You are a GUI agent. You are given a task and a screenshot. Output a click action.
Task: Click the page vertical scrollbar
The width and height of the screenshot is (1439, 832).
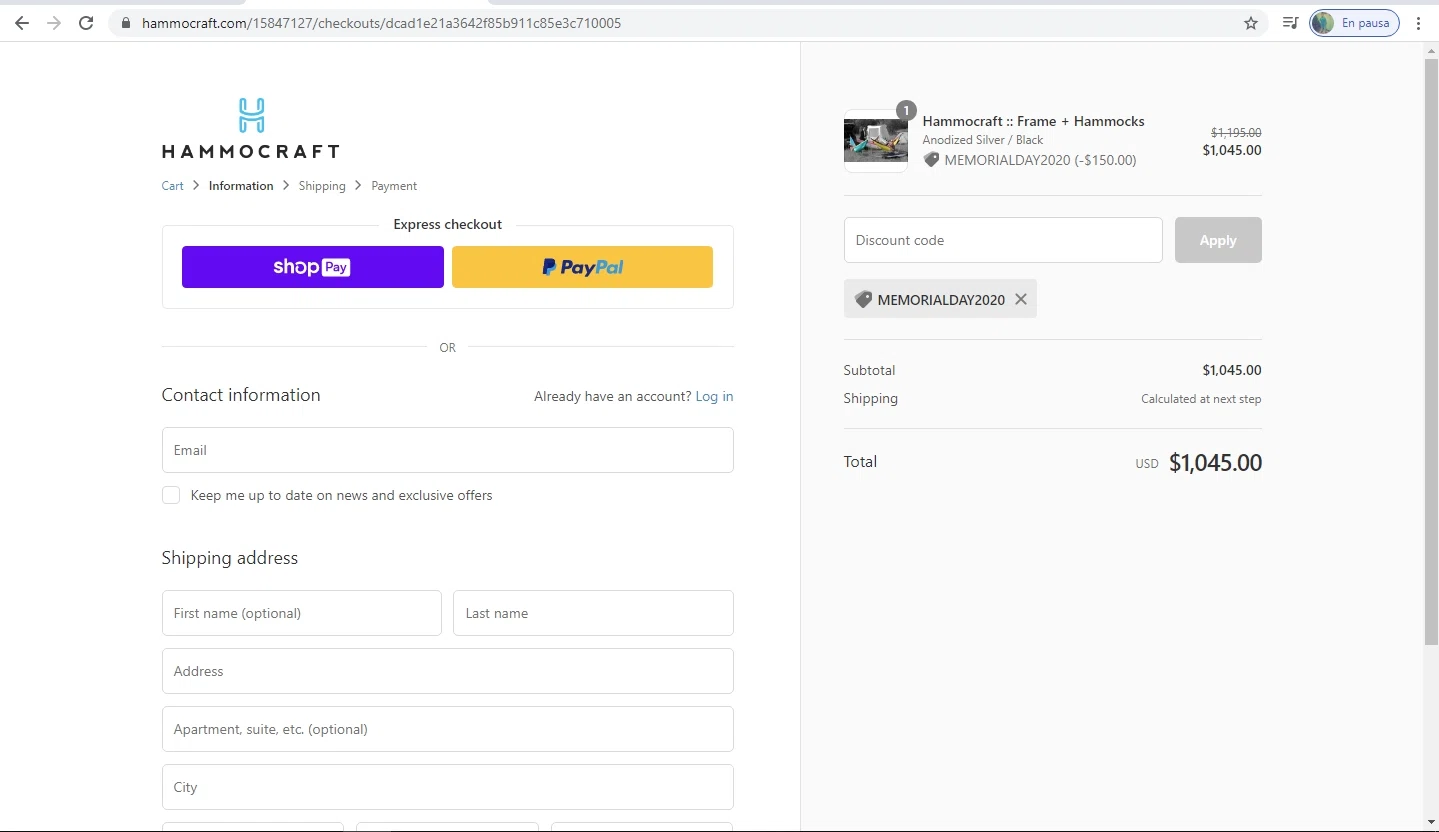pos(1431,350)
